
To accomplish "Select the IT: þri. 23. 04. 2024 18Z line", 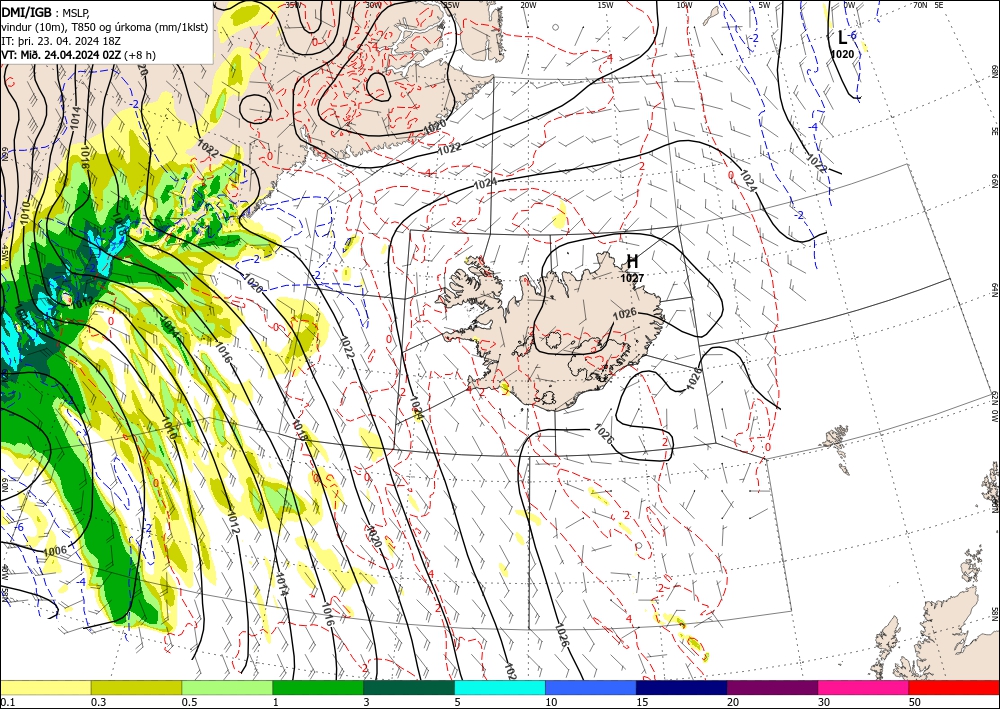I will click(62, 40).
